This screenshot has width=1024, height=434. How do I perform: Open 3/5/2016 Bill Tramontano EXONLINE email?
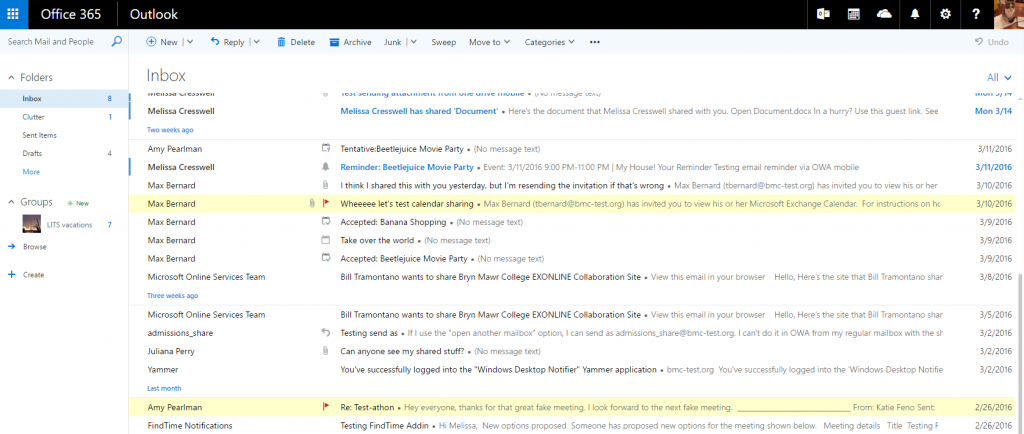point(573,315)
